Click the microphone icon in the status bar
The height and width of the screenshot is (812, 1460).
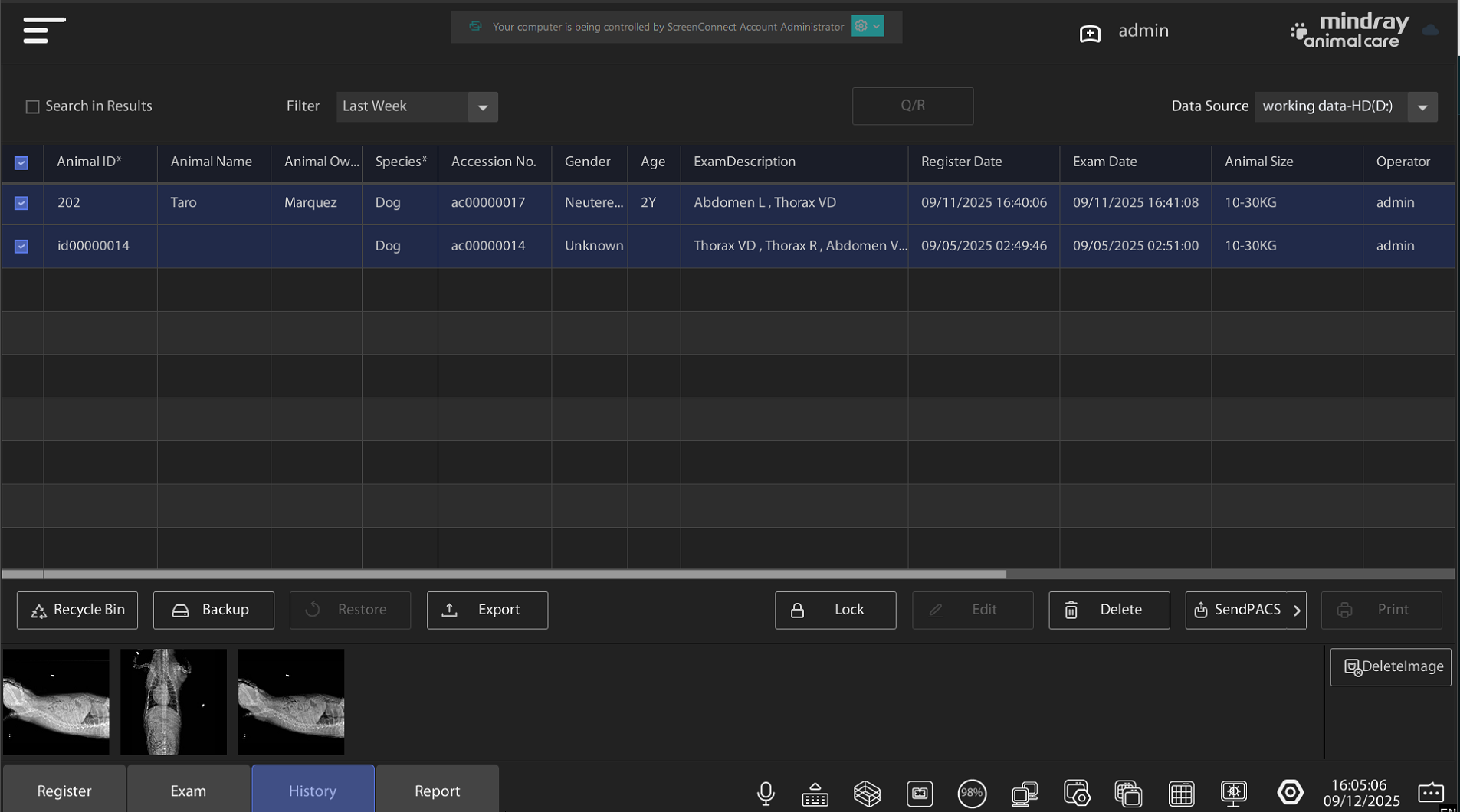[766, 793]
